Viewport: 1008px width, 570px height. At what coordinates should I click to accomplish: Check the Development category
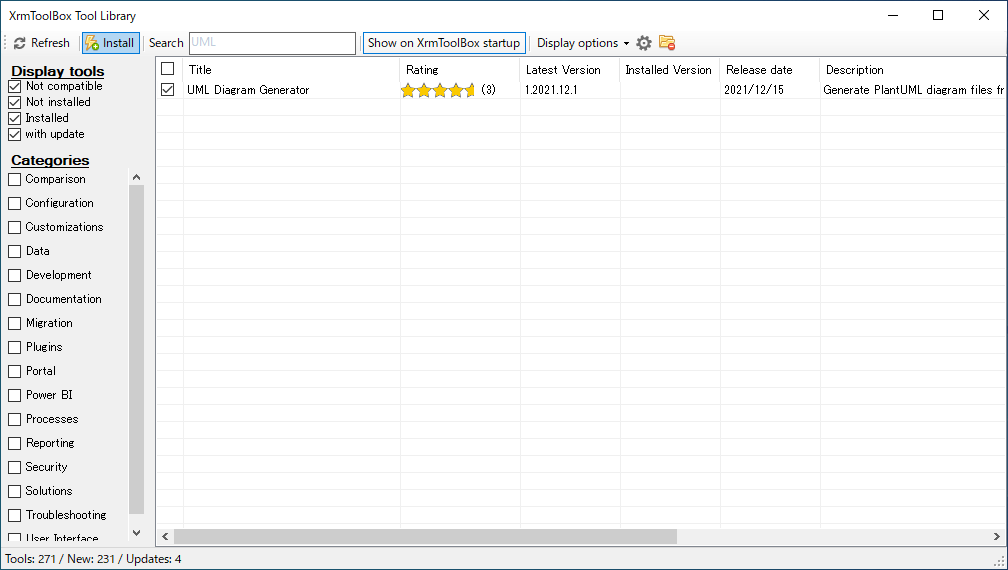[x=15, y=275]
